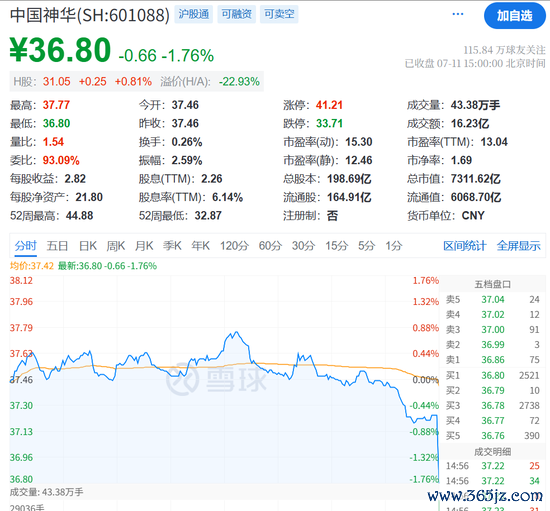The height and width of the screenshot is (511, 550).
Task: Switch to the 120分 chart tab
Action: click(234, 246)
